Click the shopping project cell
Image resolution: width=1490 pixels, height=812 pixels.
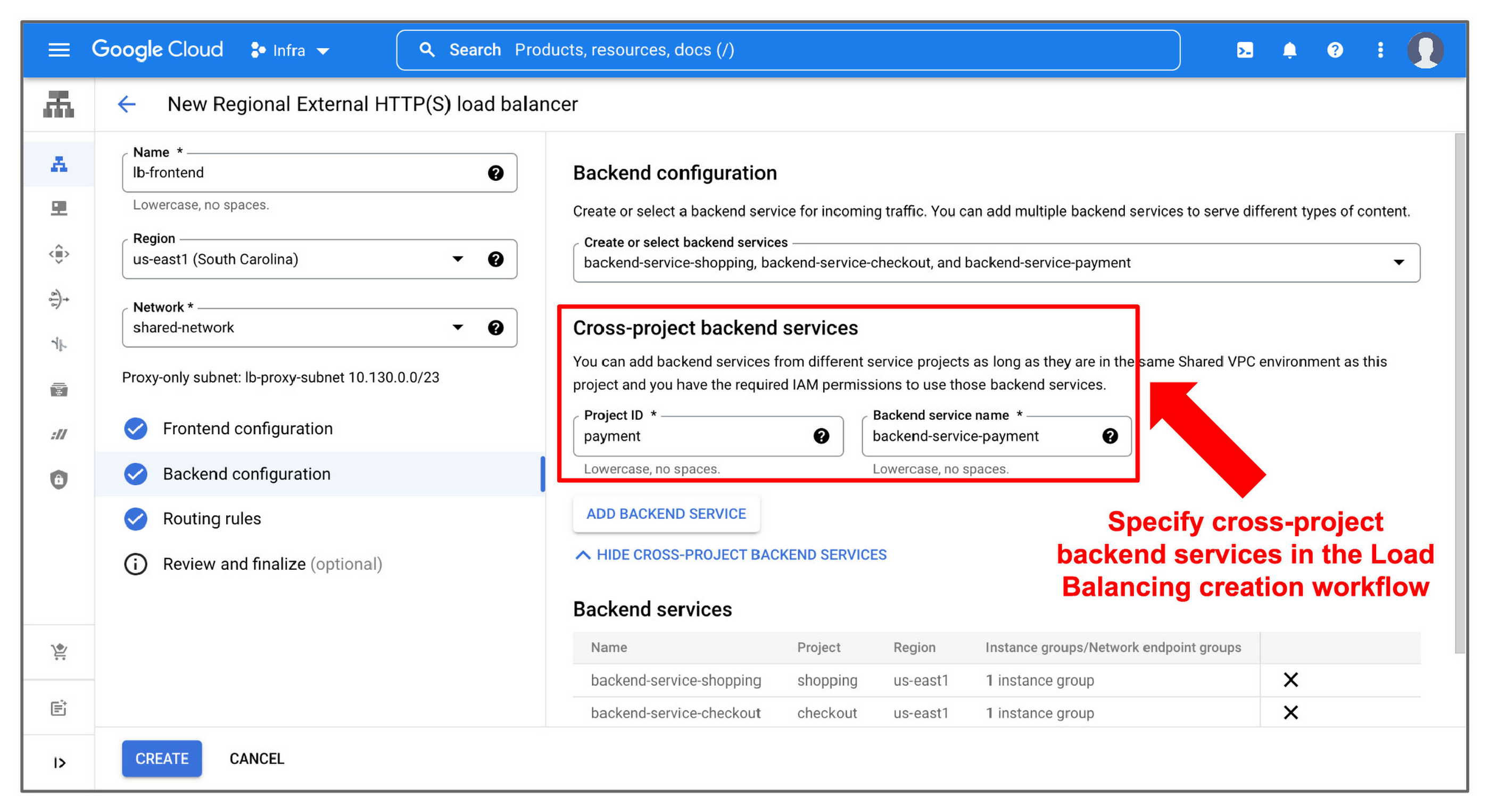point(827,680)
